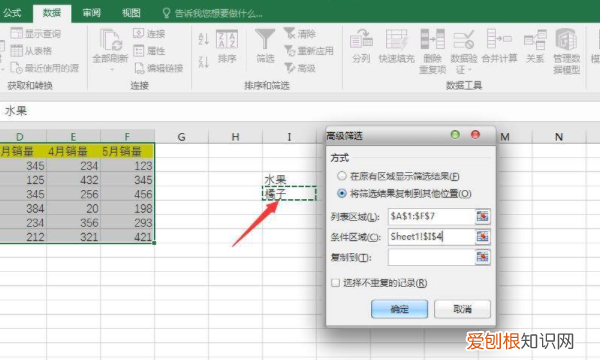Click cell containing 水果 in column I
This screenshot has width=600, height=360.
(x=289, y=179)
